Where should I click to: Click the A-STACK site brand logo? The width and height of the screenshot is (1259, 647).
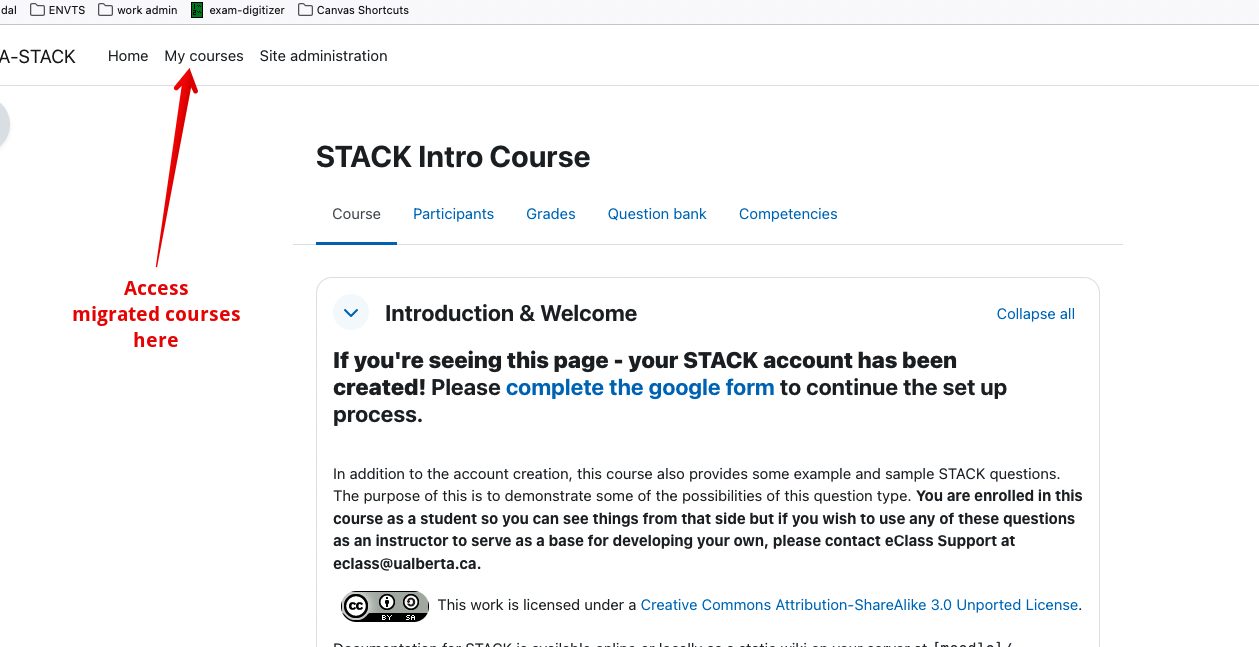coord(38,57)
